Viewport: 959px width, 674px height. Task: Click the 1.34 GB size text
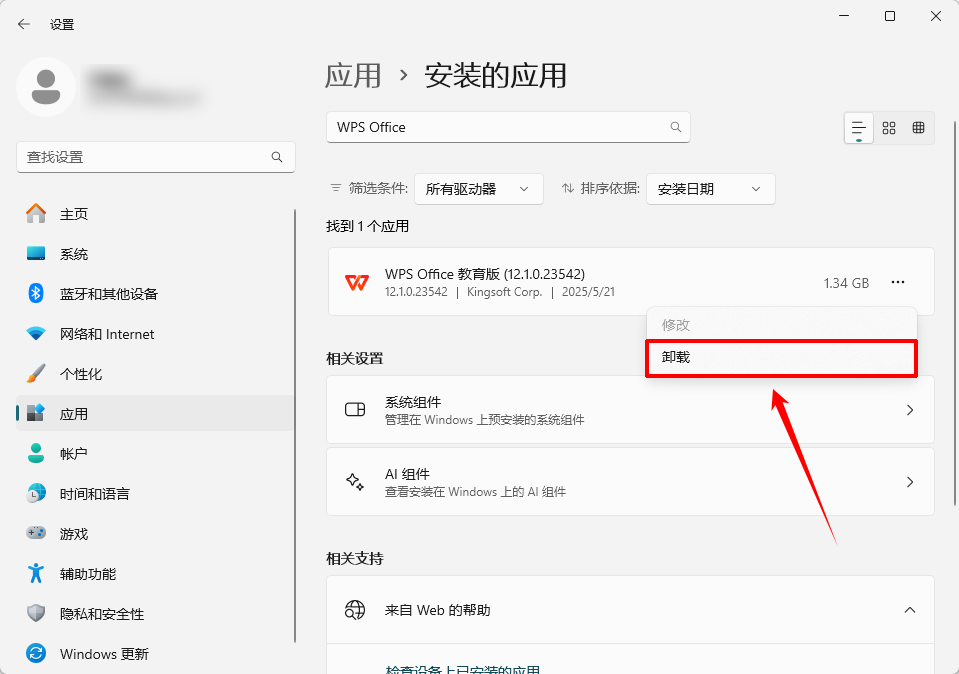click(x=846, y=283)
